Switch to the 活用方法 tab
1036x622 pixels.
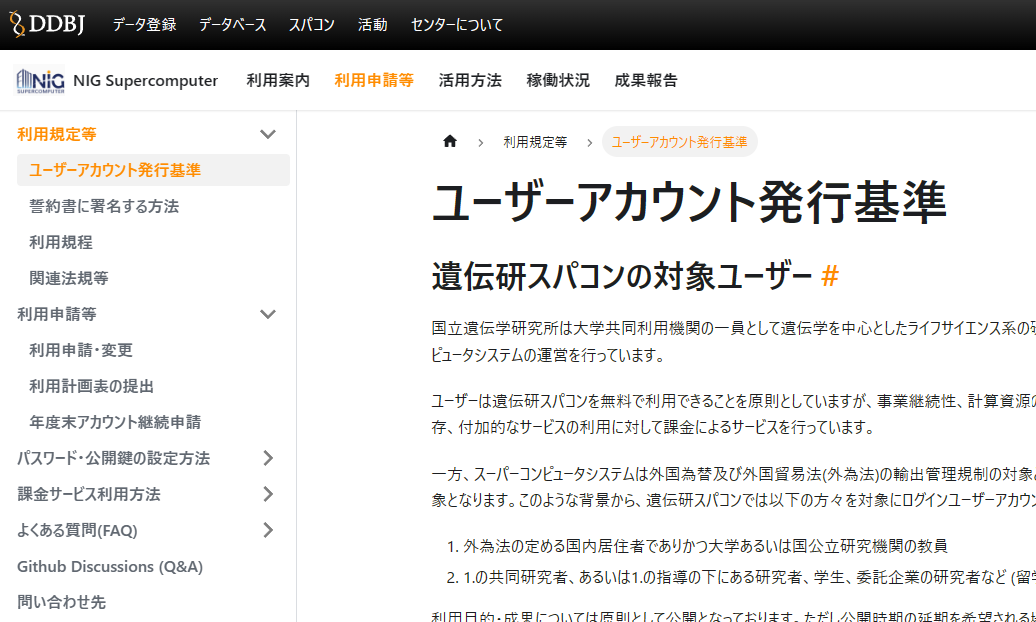[x=470, y=81]
